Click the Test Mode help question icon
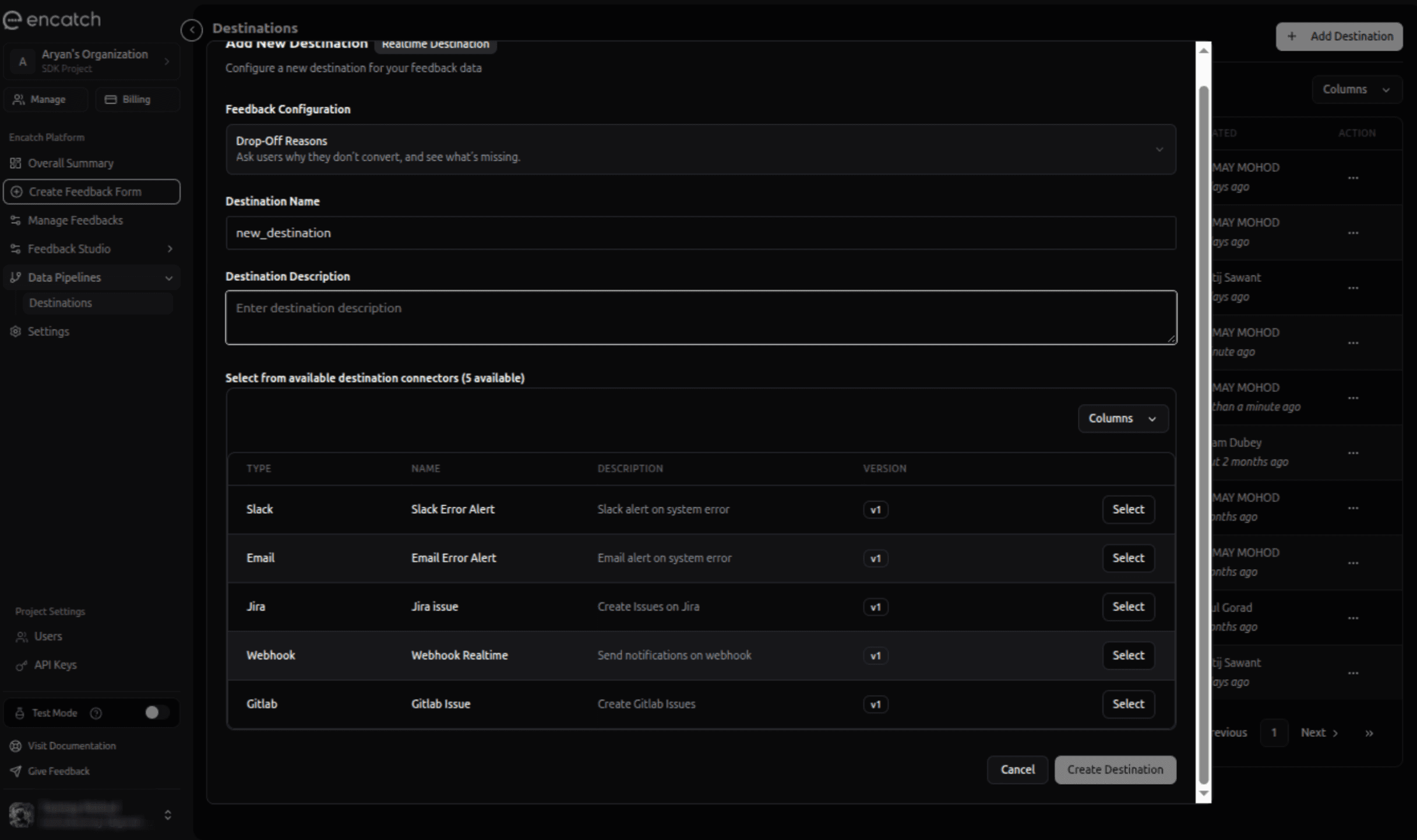 tap(96, 712)
